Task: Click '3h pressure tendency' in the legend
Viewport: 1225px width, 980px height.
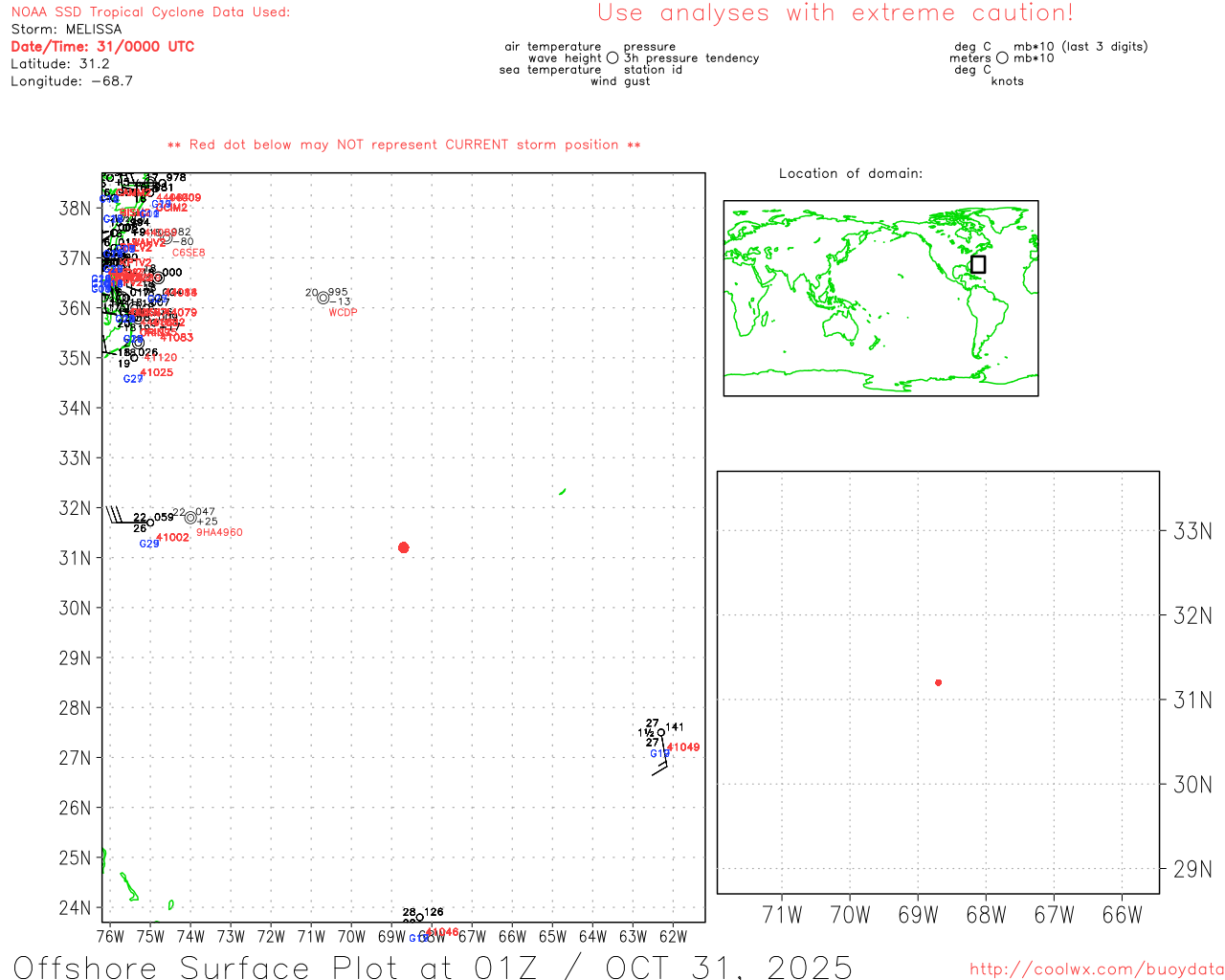Action: pos(692,58)
